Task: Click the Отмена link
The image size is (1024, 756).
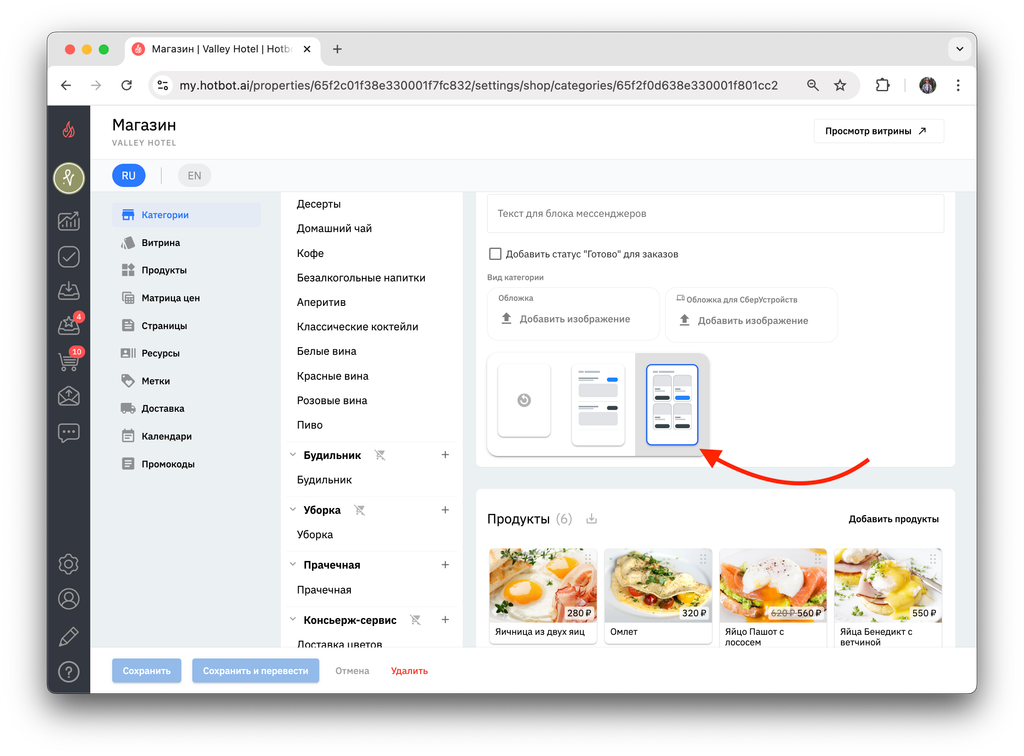Action: 352,671
